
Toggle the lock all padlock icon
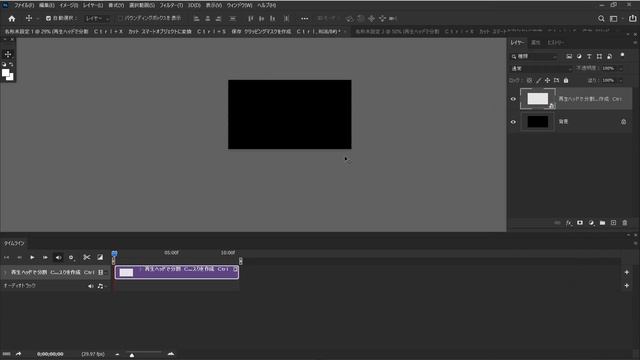point(566,80)
